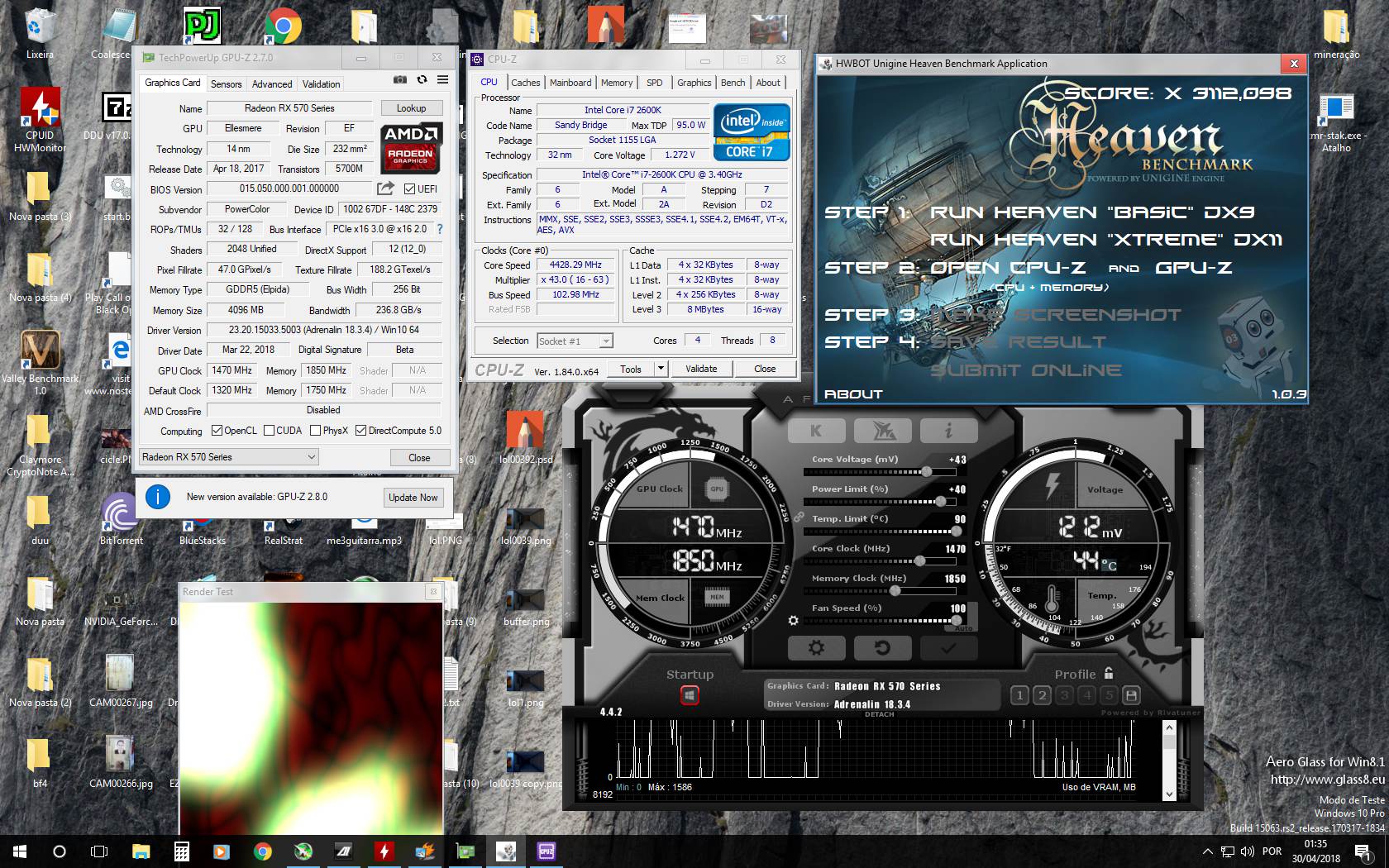This screenshot has height=868, width=1389.
Task: Click the link icon beside Temp. Limit
Action: 799,517
